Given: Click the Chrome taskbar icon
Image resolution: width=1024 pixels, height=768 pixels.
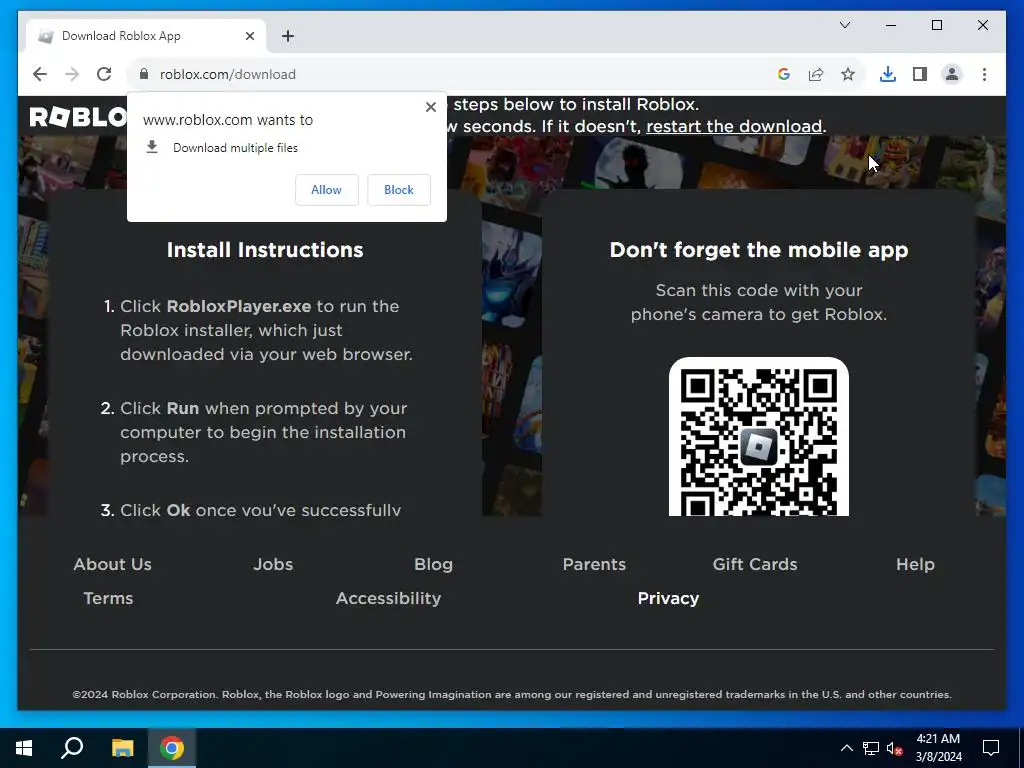Looking at the screenshot, I should click(x=172, y=748).
